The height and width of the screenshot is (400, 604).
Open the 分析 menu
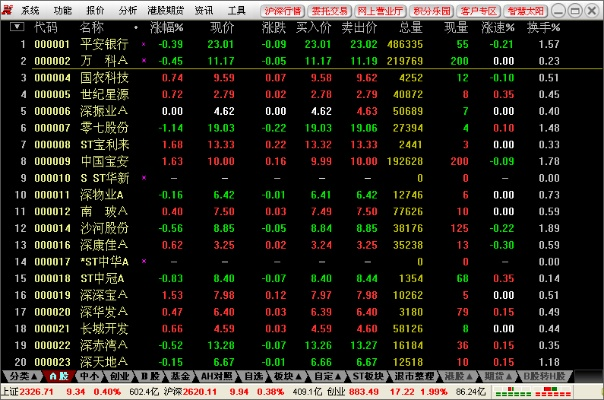click(x=127, y=9)
